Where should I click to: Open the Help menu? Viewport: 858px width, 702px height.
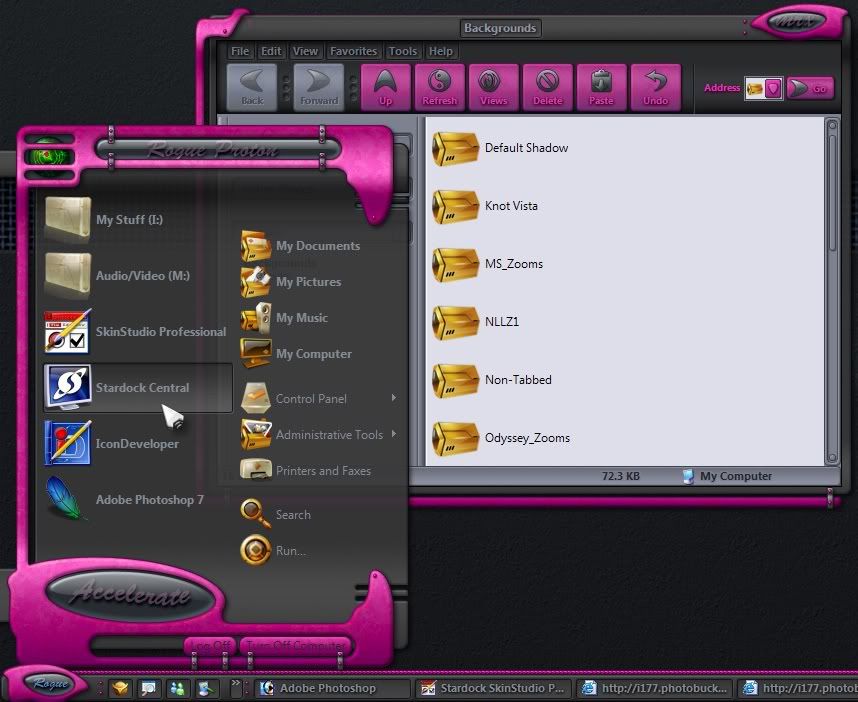[440, 51]
